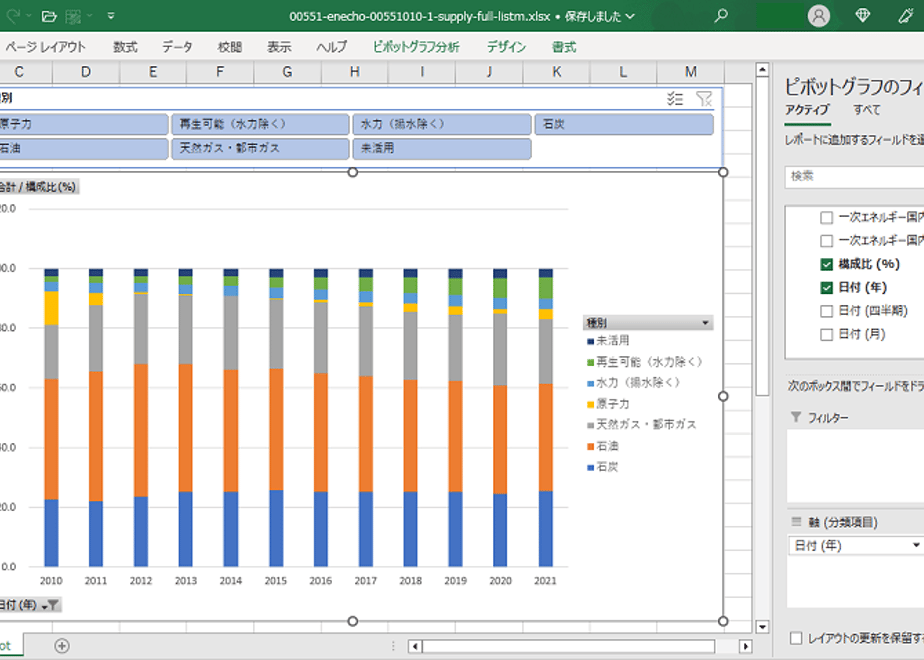Uncheck the 日付 (年) field checkbox
The height and width of the screenshot is (660, 924).
[826, 288]
